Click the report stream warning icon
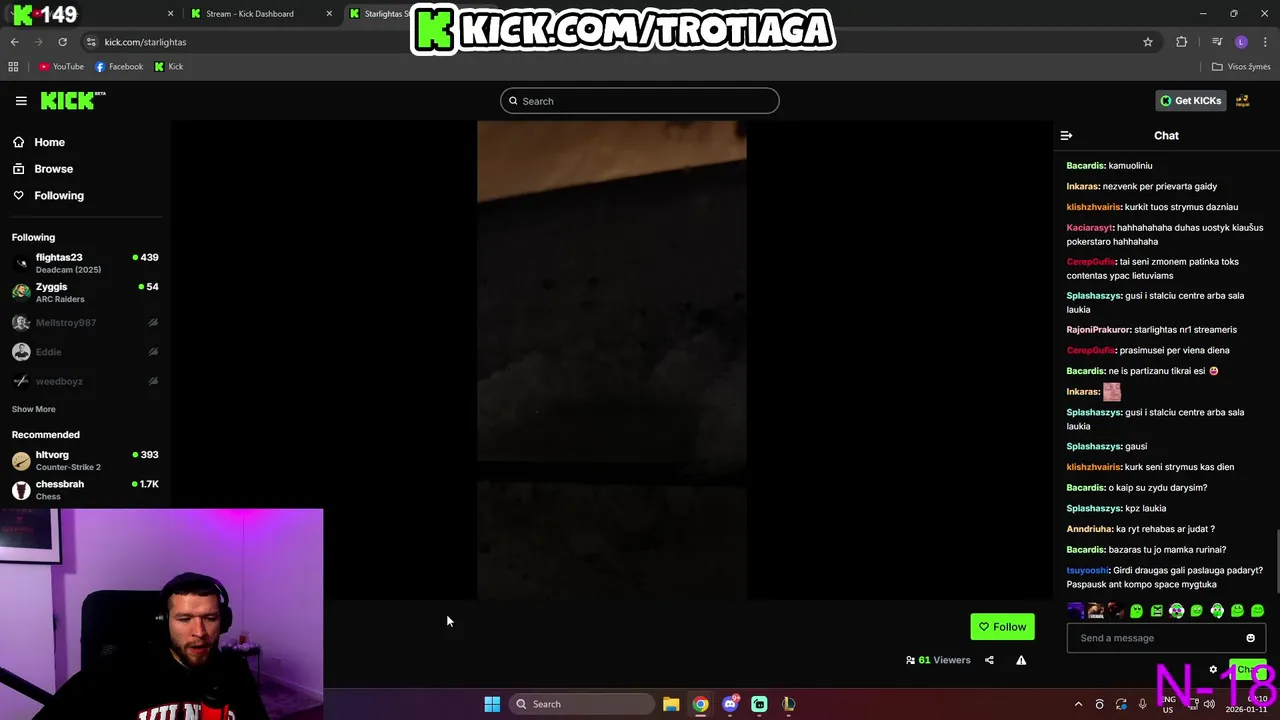This screenshot has height=720, width=1280. [x=1021, y=660]
